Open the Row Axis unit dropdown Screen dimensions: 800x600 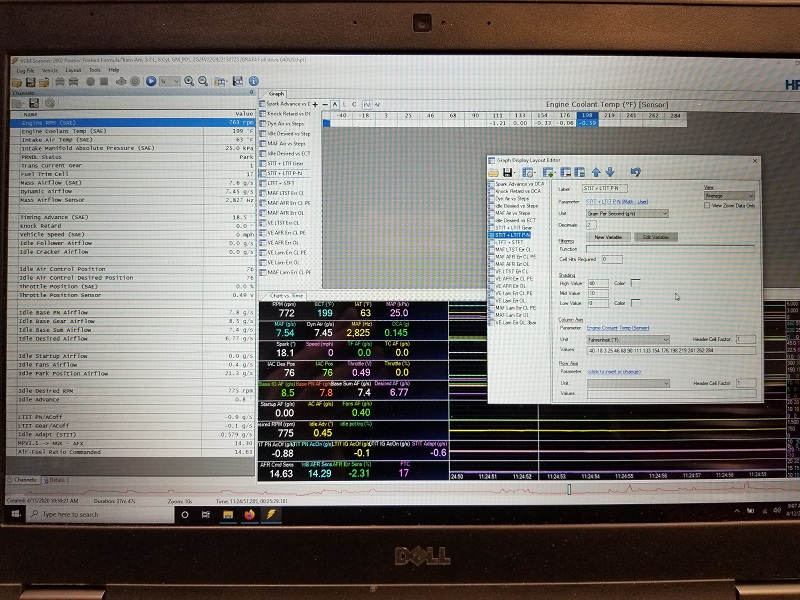(628, 383)
